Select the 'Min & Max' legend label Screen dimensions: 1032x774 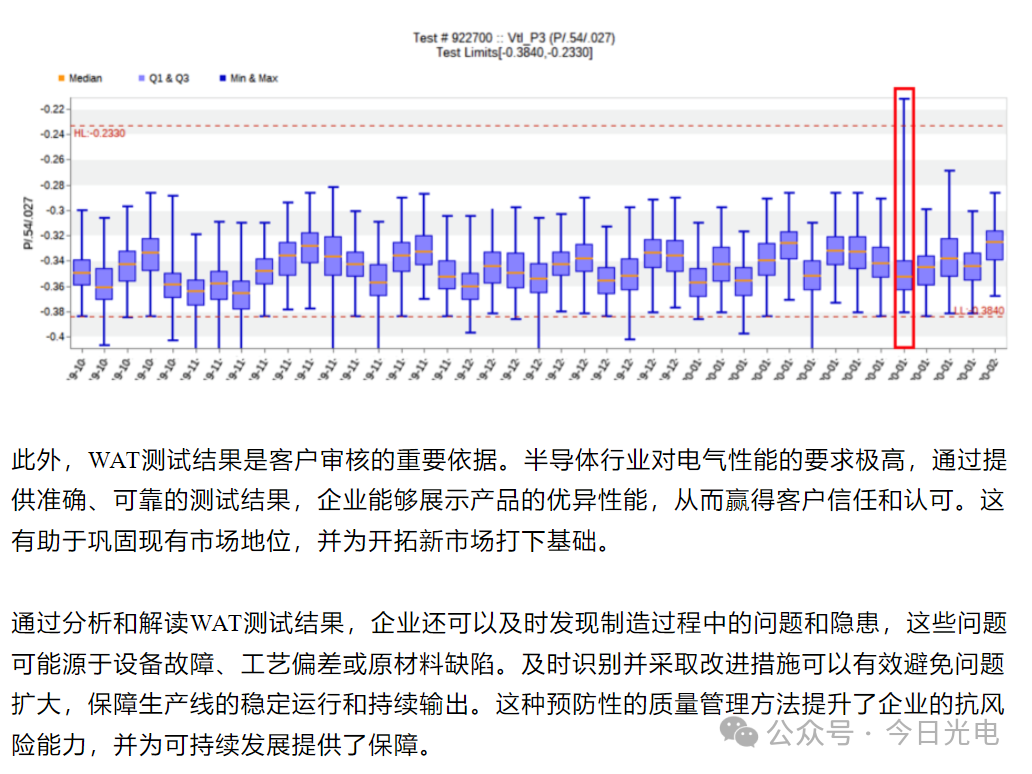254,78
